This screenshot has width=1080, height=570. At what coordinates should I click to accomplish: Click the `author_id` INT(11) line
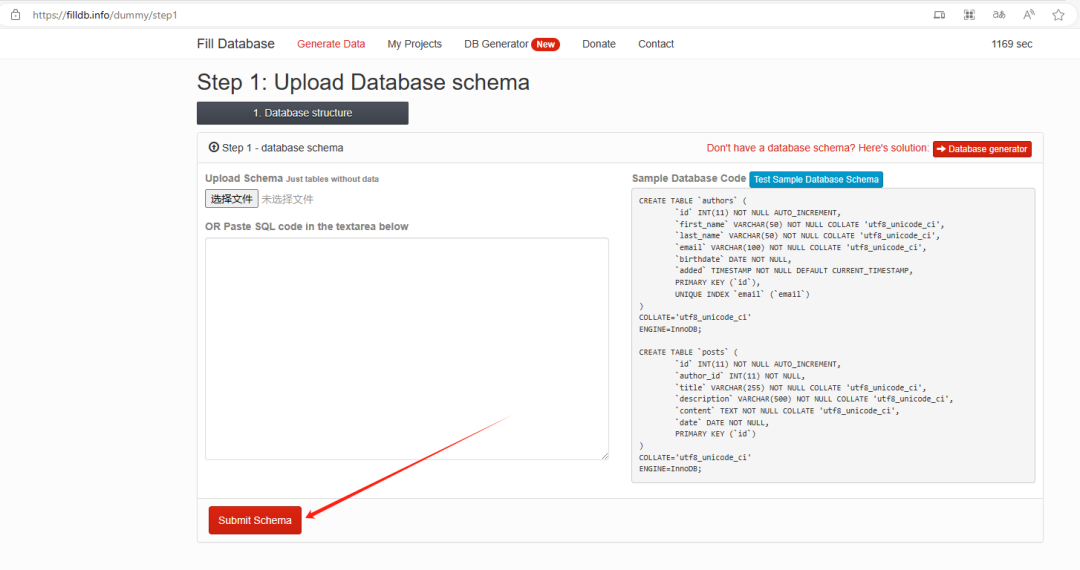[x=739, y=376]
